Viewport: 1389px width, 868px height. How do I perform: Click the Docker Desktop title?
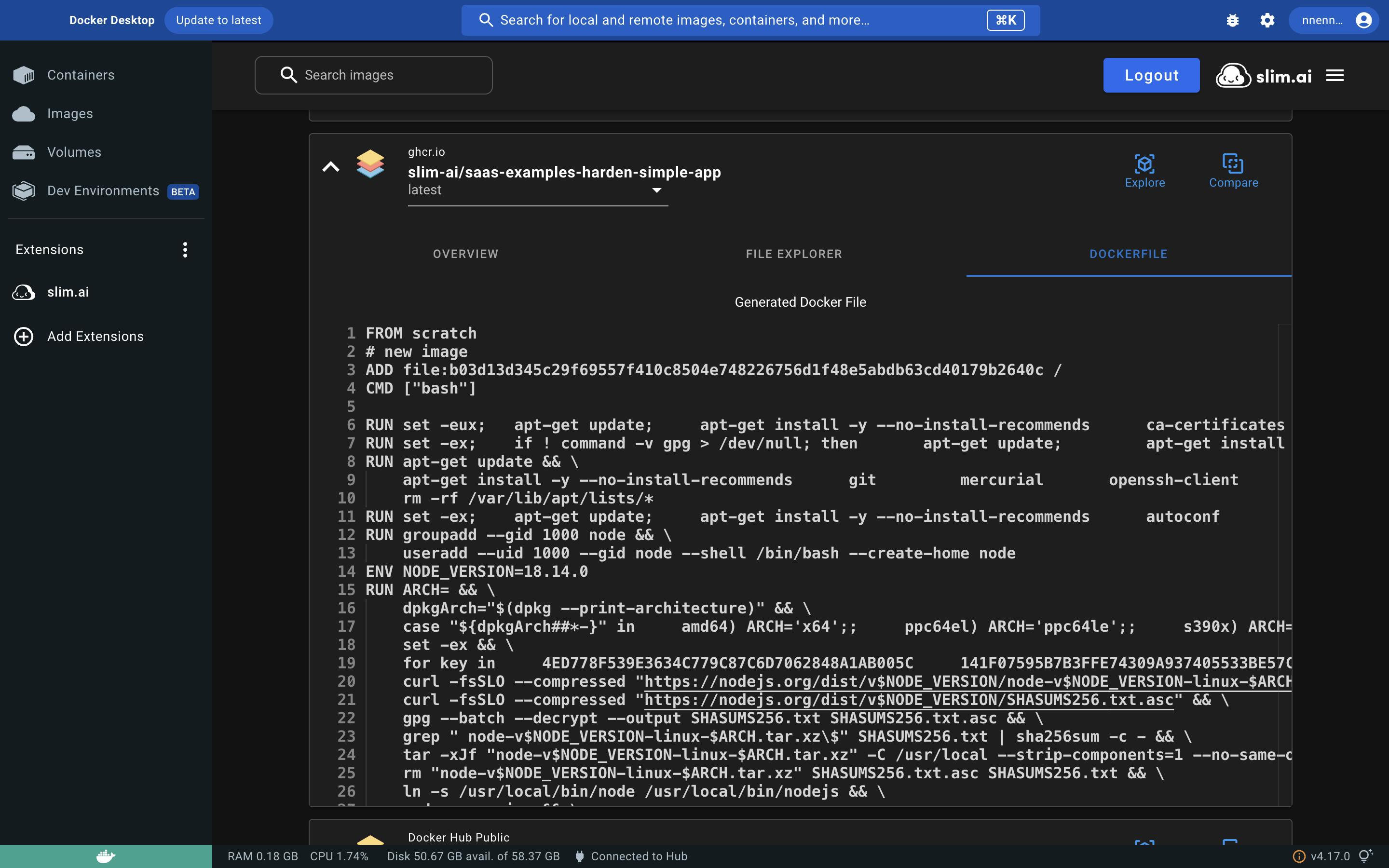tap(112, 21)
